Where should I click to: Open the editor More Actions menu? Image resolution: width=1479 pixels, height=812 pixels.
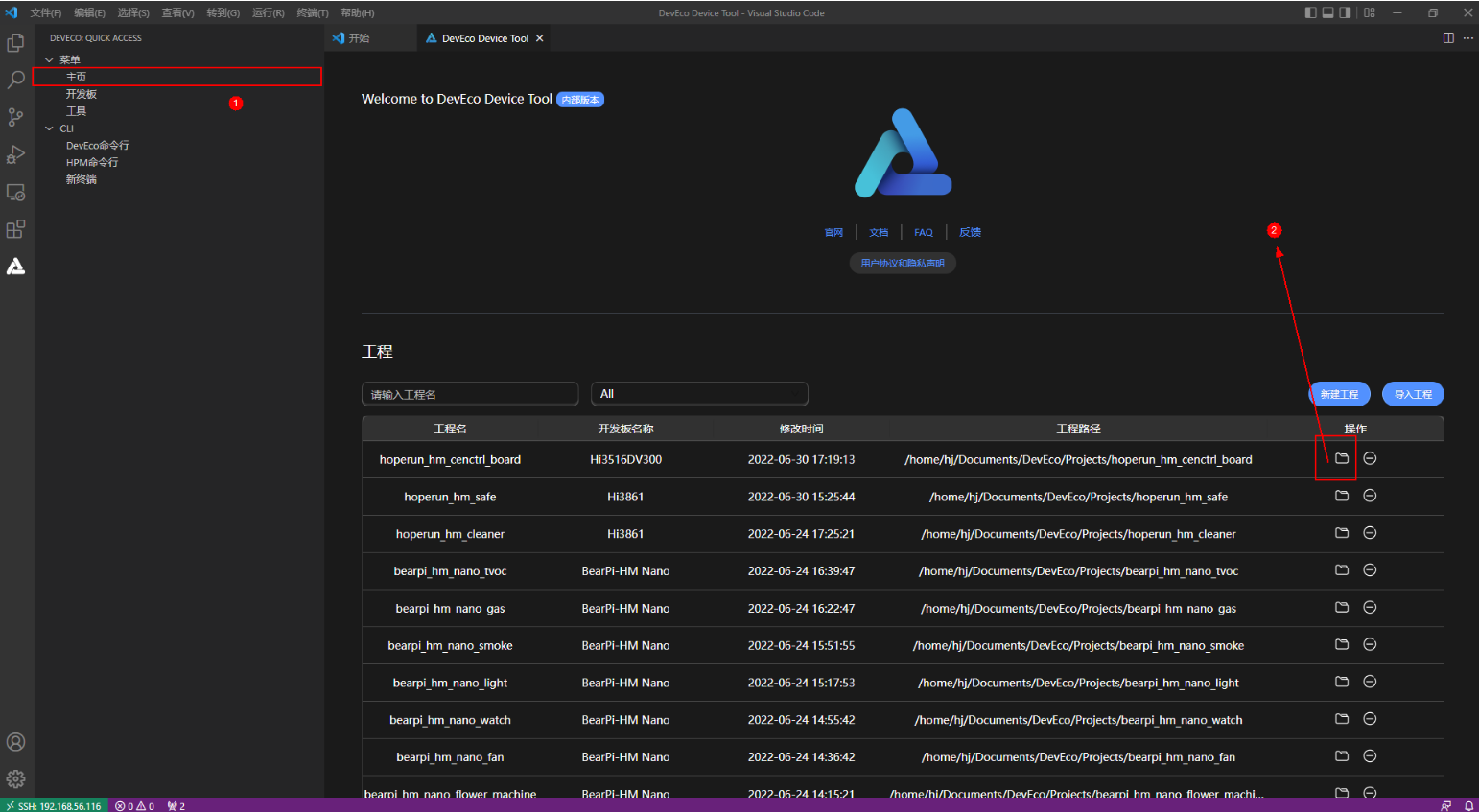[x=1468, y=38]
